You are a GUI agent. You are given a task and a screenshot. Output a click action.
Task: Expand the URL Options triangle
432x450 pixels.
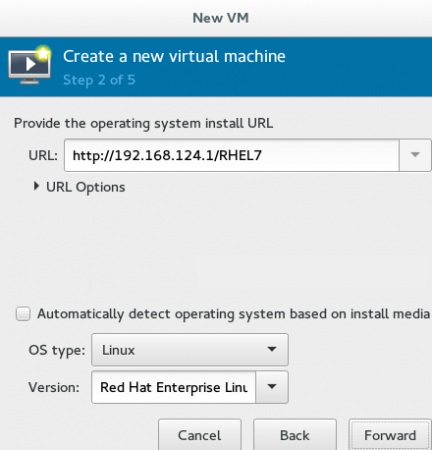coord(36,186)
